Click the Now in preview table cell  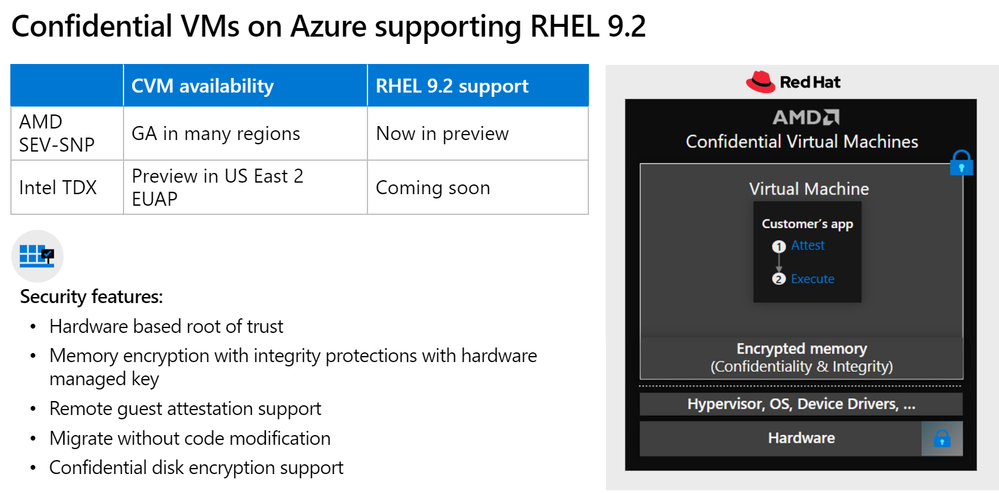[x=442, y=133]
